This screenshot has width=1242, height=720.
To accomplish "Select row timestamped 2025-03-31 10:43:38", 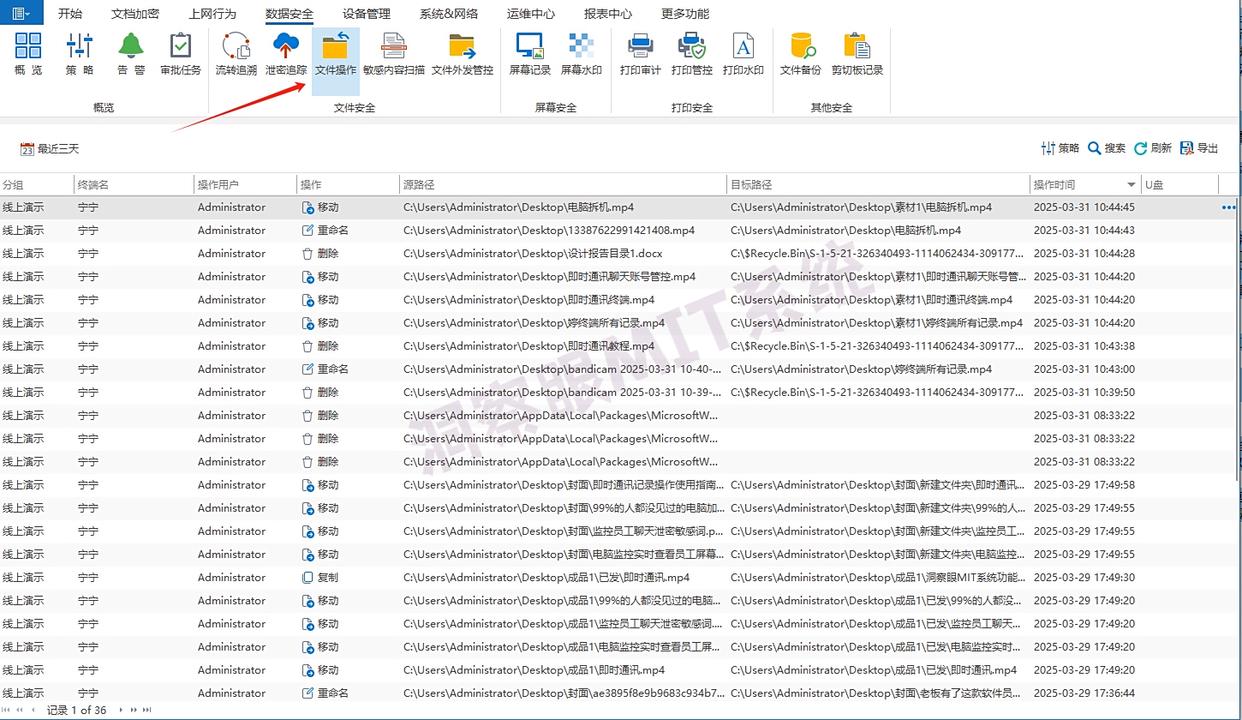I will pyautogui.click(x=620, y=346).
